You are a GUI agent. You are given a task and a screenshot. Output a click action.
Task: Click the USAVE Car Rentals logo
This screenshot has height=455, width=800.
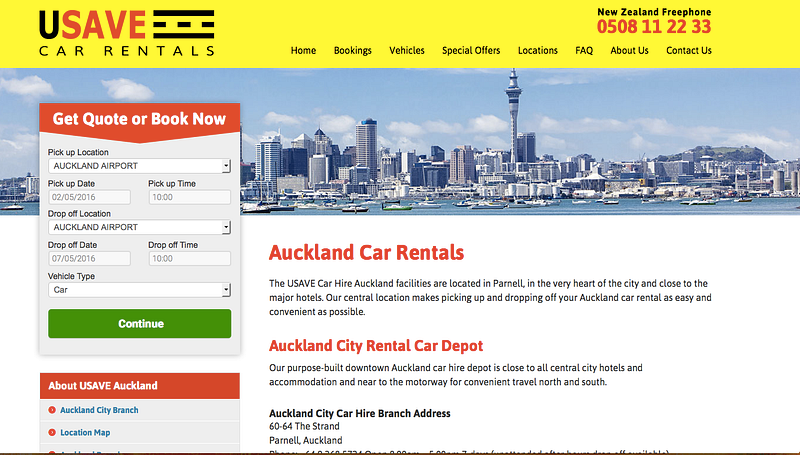[x=127, y=33]
